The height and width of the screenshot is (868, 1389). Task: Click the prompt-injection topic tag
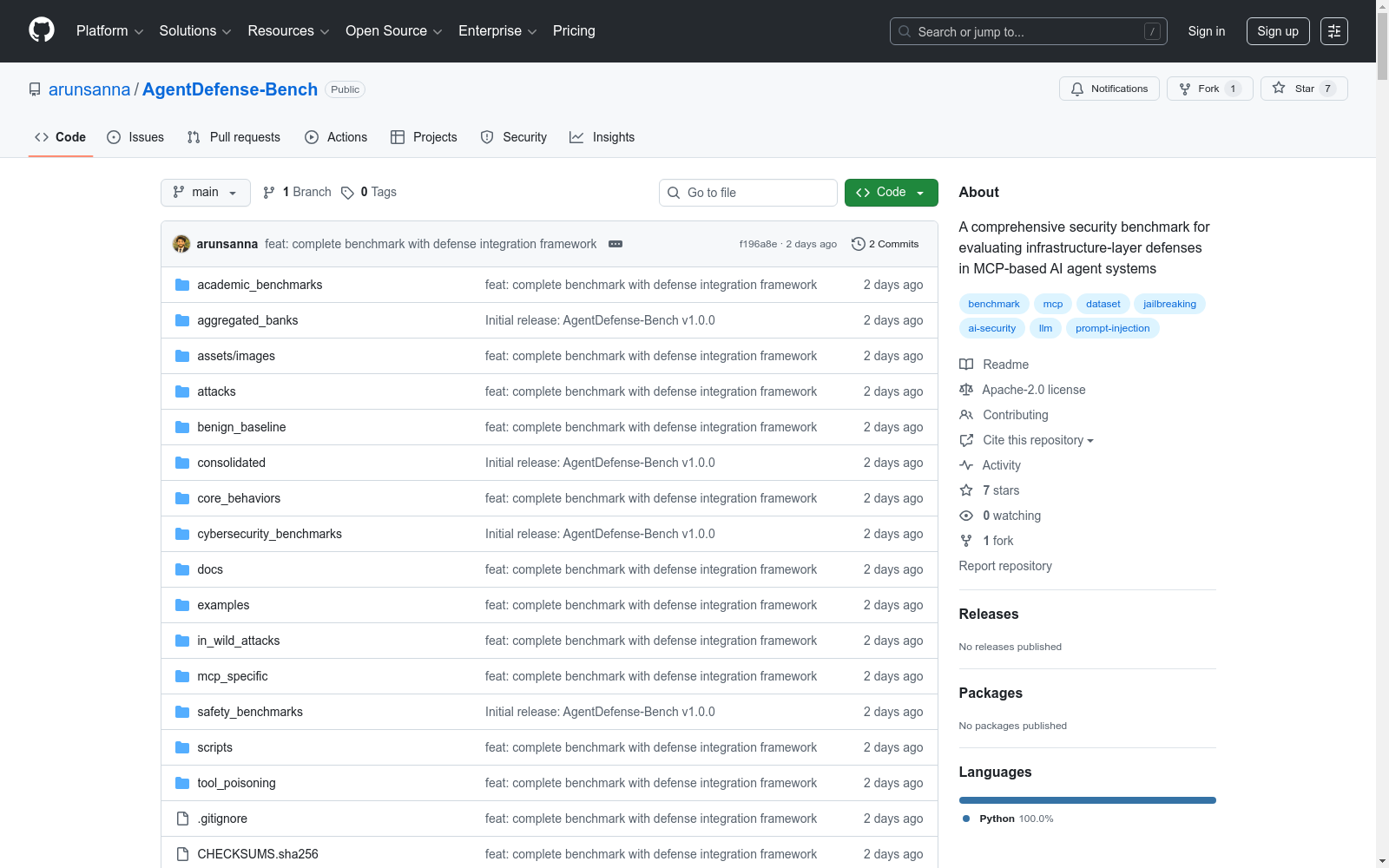tap(1113, 328)
